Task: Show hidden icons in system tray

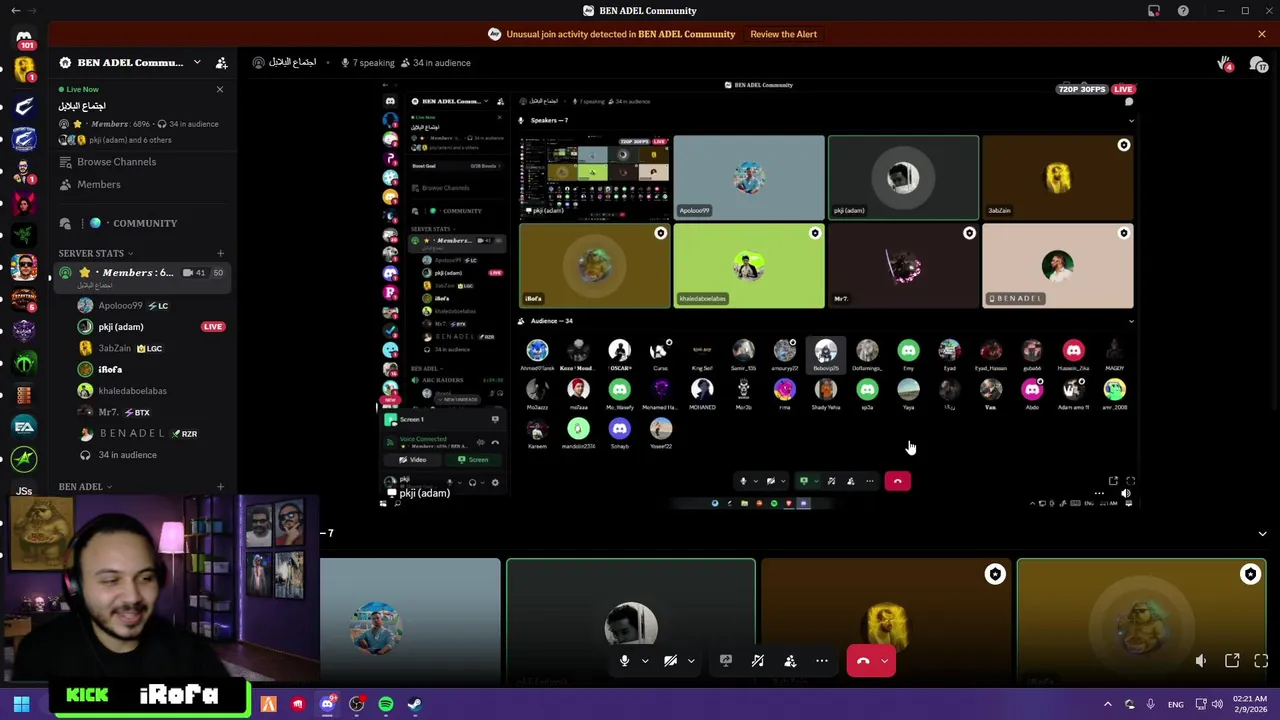Action: (1107, 704)
